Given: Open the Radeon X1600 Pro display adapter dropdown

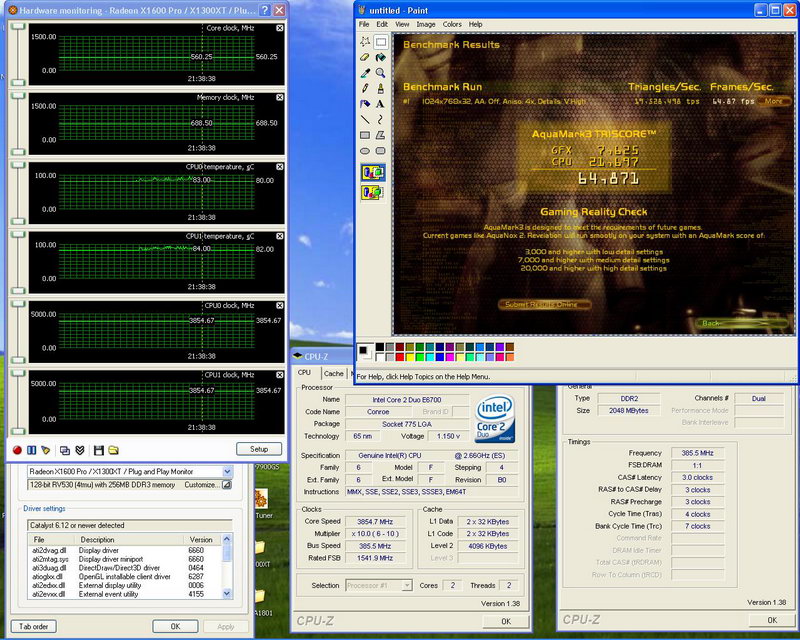Looking at the screenshot, I should (x=227, y=471).
